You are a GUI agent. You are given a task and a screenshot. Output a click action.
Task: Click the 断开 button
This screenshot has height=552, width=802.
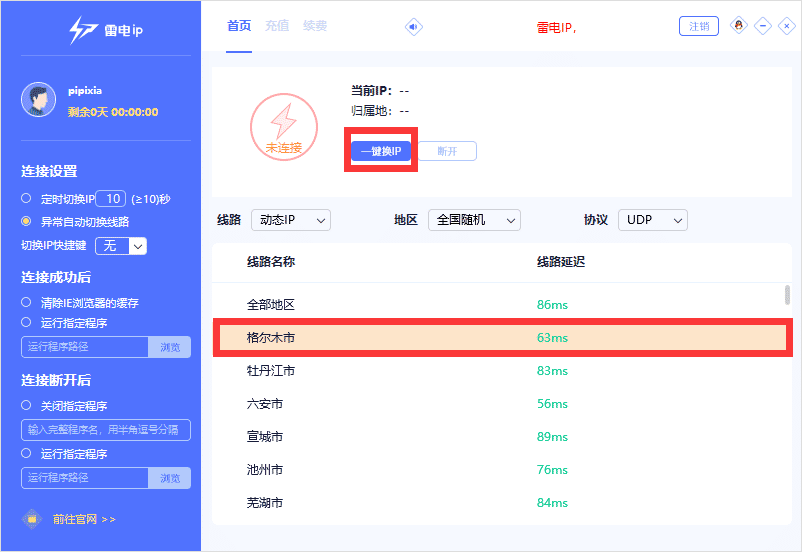tap(448, 151)
